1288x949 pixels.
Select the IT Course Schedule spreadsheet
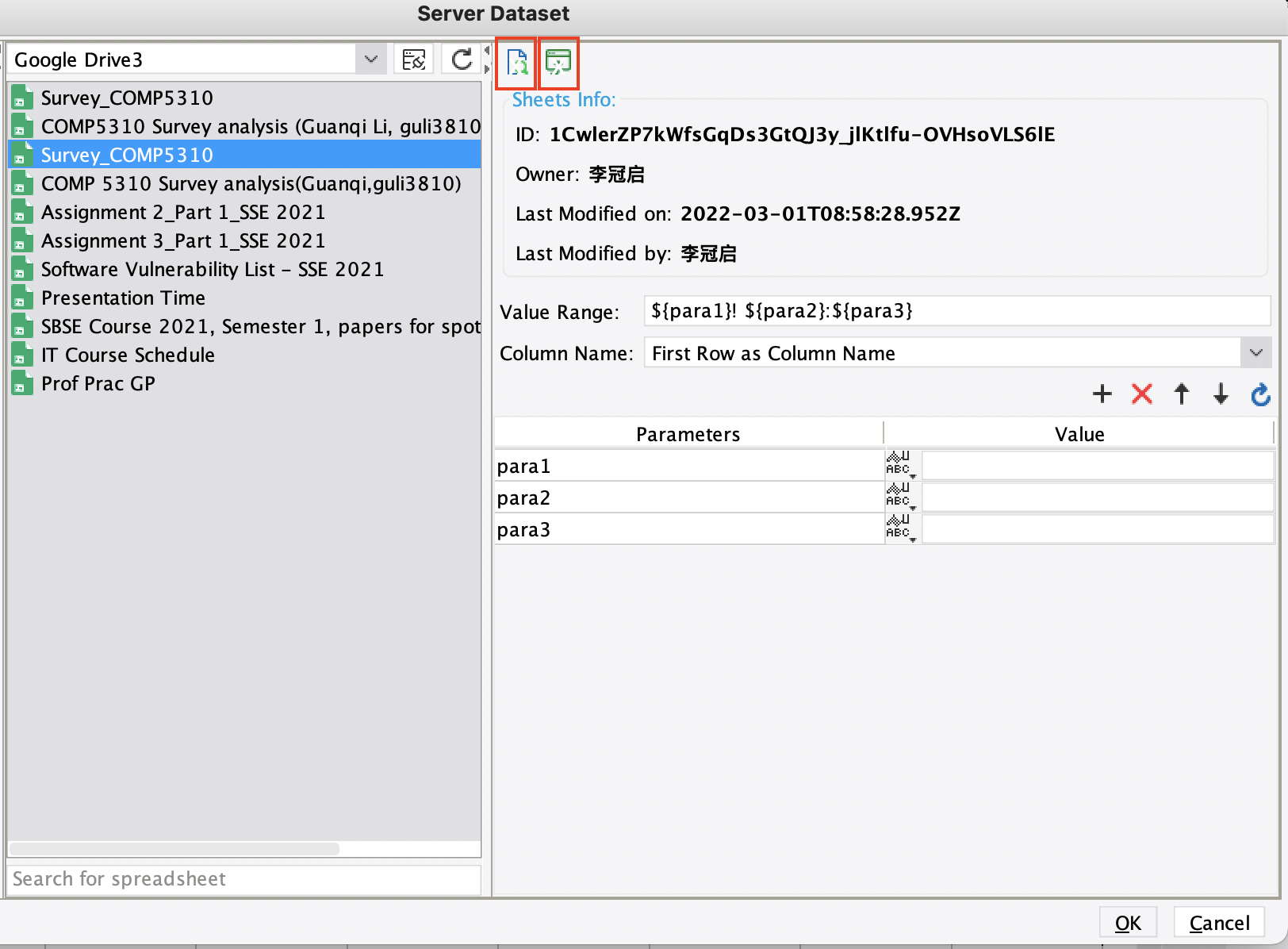click(128, 355)
